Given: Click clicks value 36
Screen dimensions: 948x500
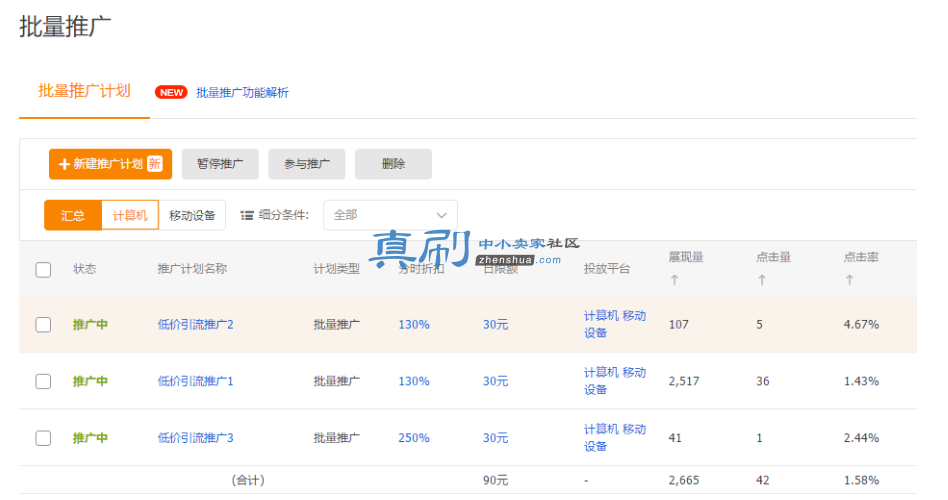Looking at the screenshot, I should coord(762,381).
